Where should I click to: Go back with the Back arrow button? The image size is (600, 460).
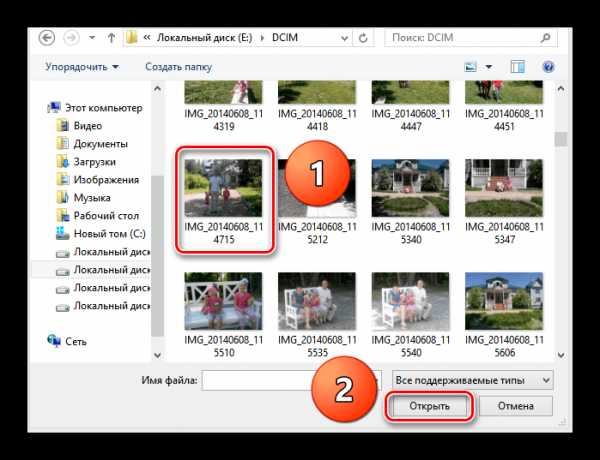click(47, 38)
